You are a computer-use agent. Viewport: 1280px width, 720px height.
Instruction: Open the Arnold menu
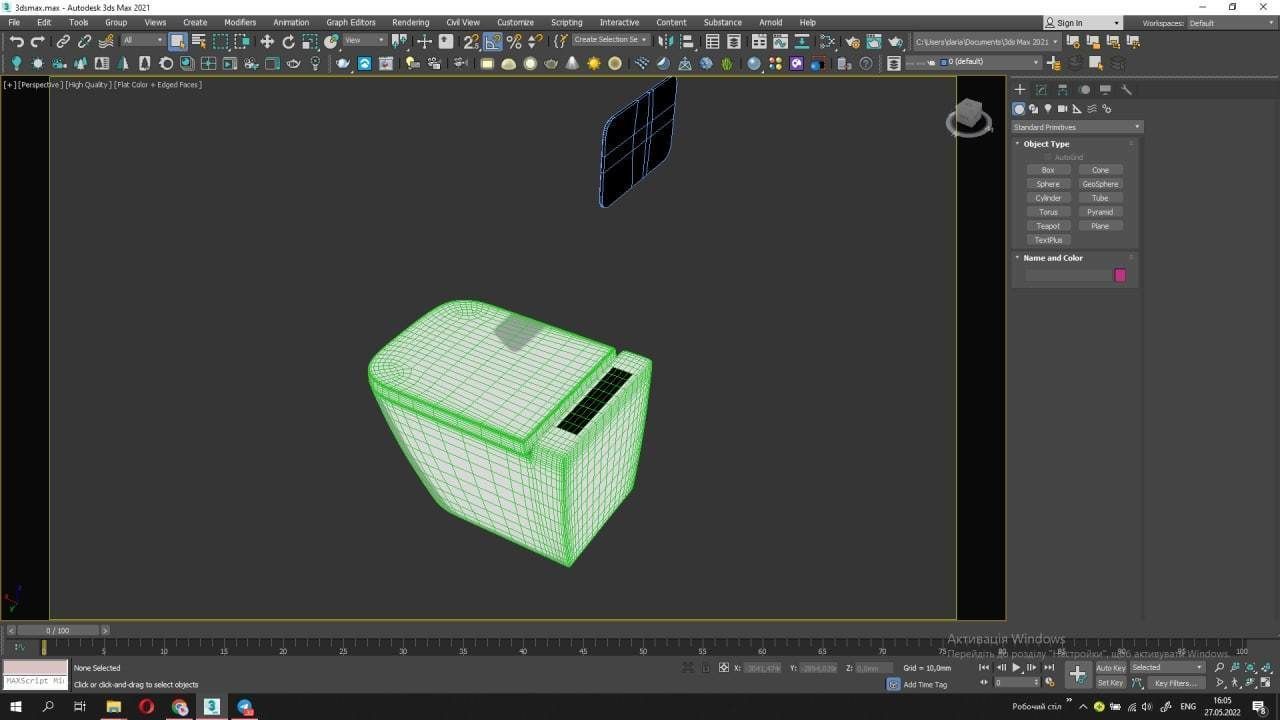pyautogui.click(x=770, y=22)
